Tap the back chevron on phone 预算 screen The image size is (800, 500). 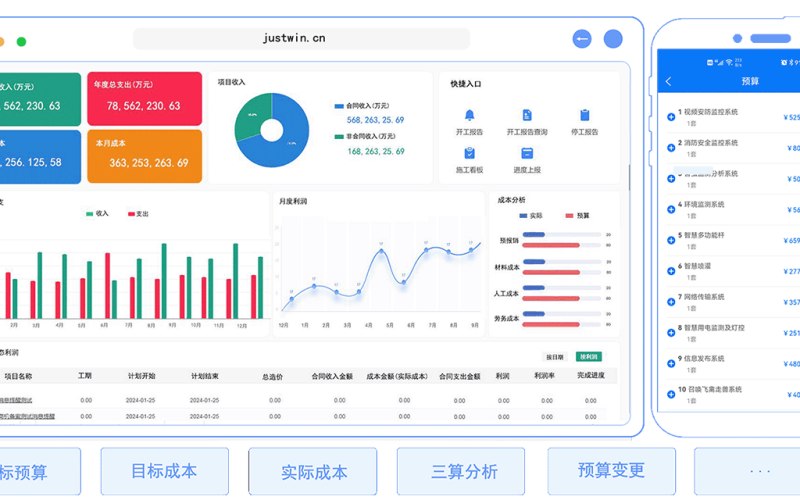668,81
